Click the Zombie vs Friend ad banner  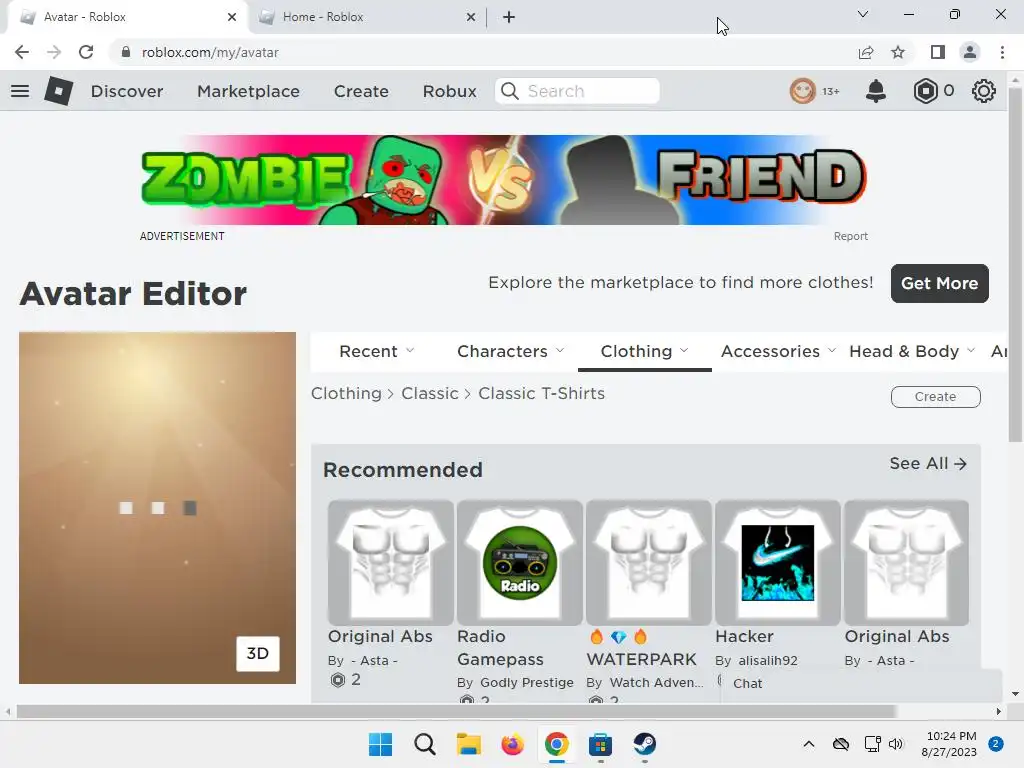(x=504, y=180)
